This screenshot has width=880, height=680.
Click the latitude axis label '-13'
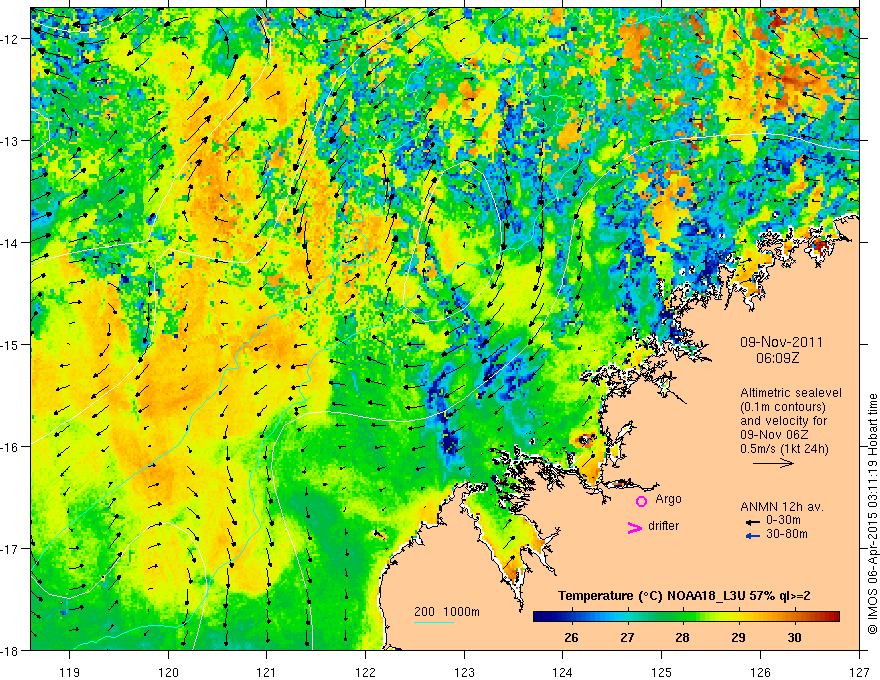11,141
